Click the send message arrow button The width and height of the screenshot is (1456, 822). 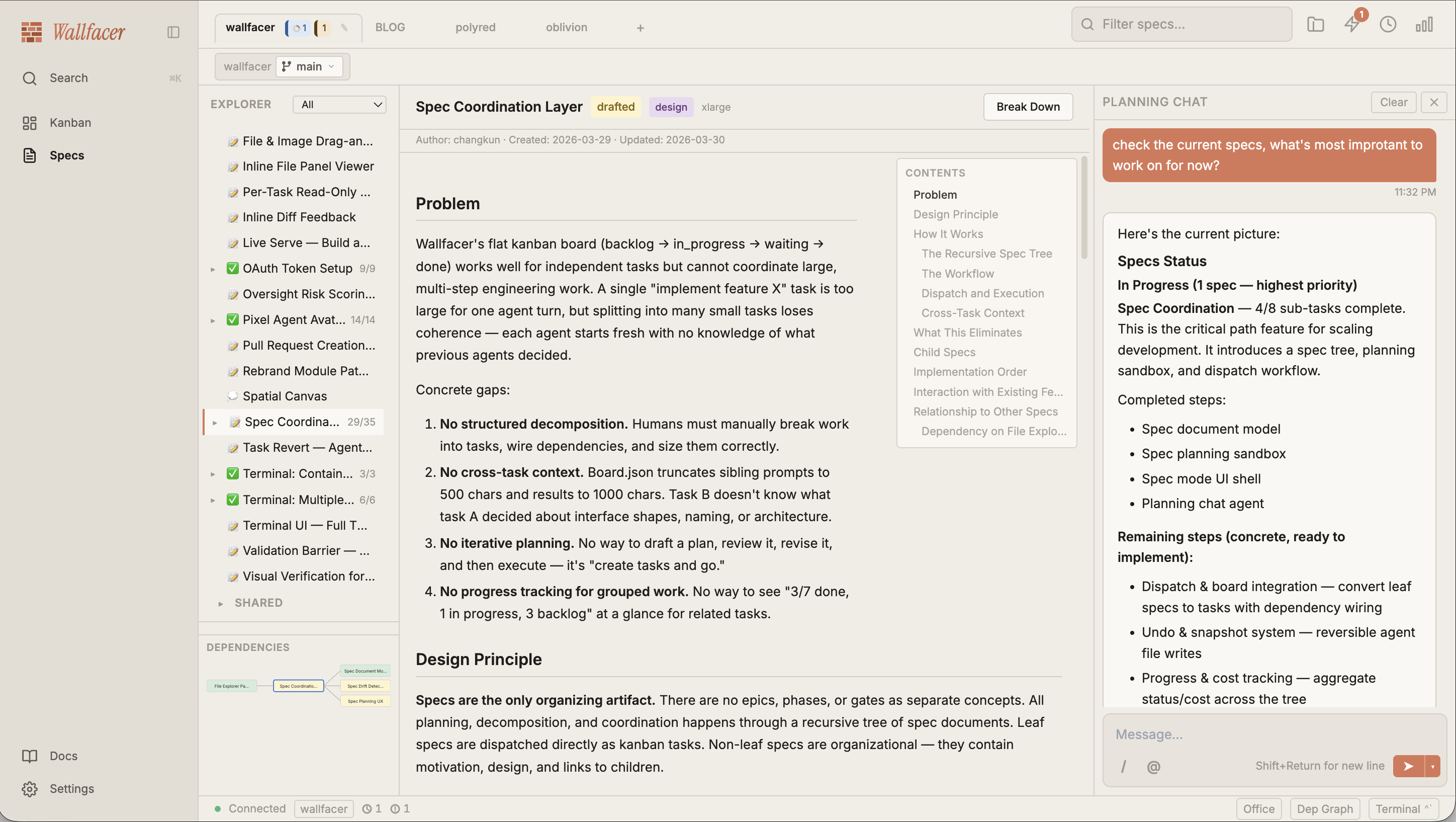(1408, 766)
